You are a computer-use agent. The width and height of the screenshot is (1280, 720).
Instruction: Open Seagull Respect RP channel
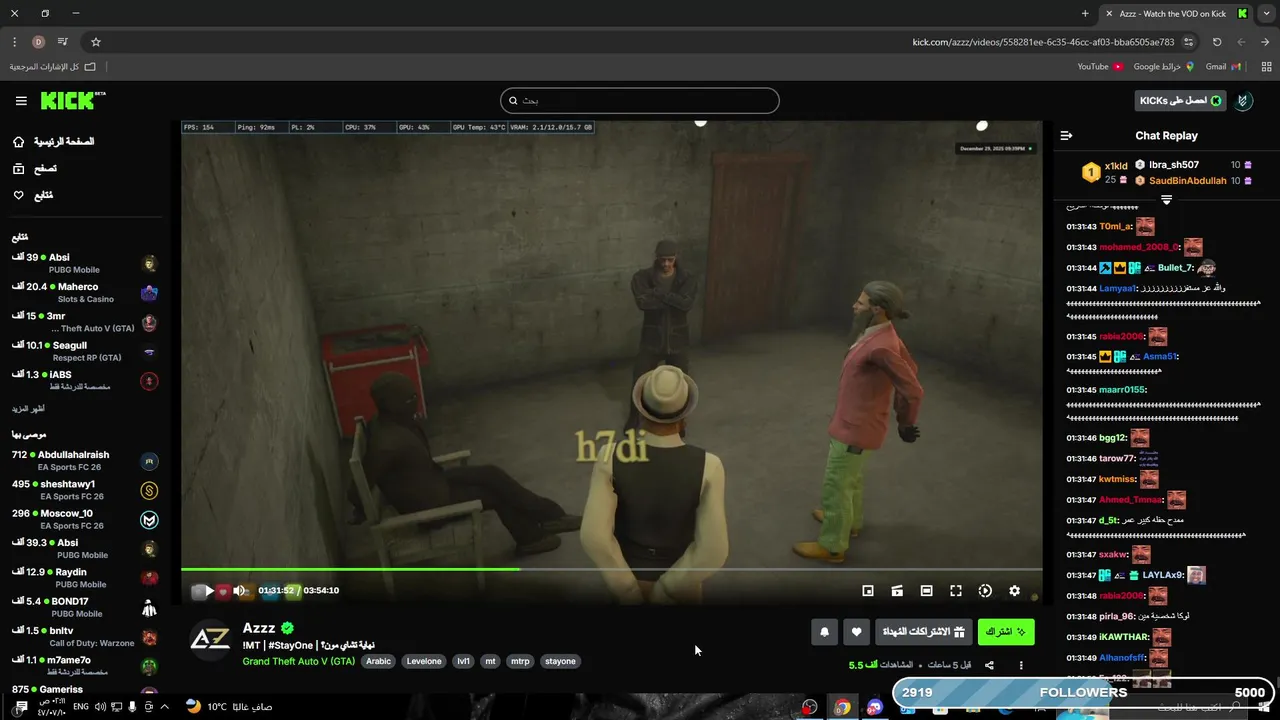click(x=85, y=351)
